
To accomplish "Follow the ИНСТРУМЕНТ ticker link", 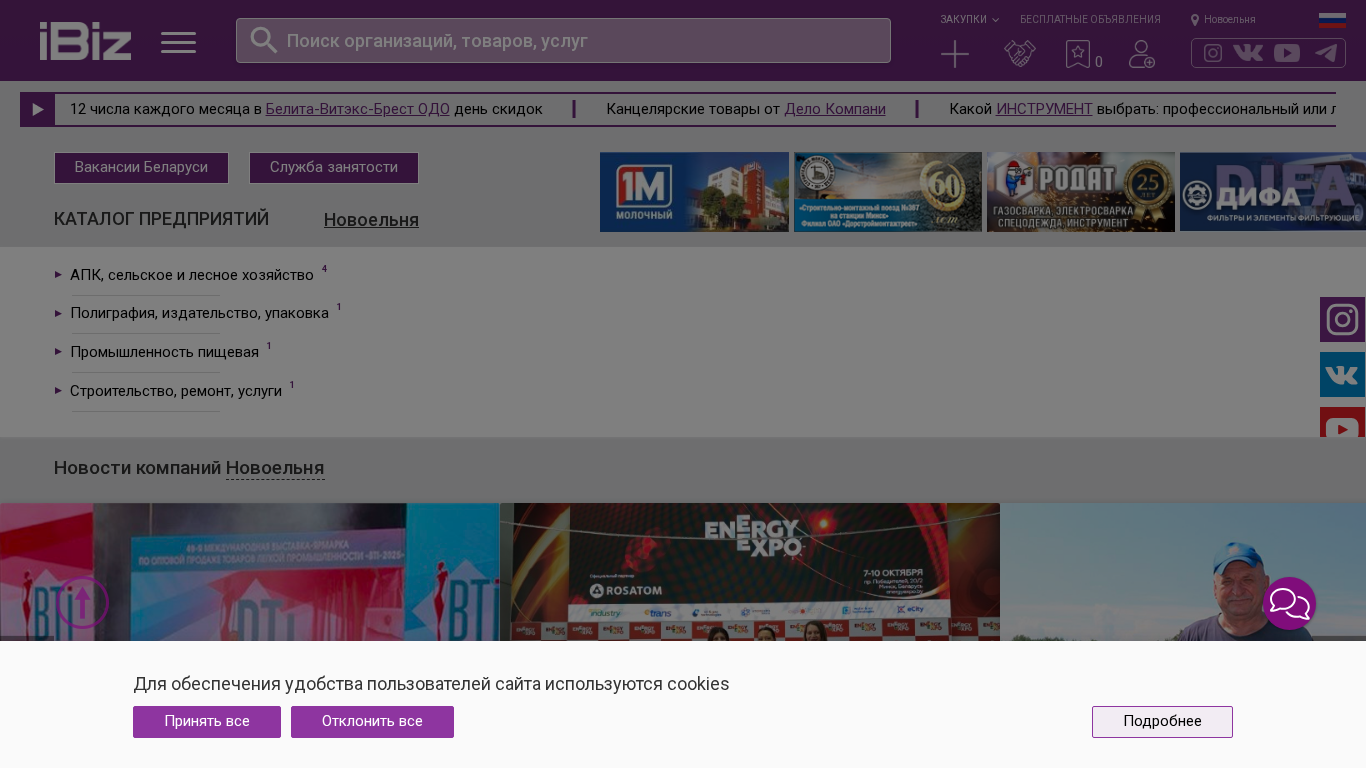I will click(1044, 109).
